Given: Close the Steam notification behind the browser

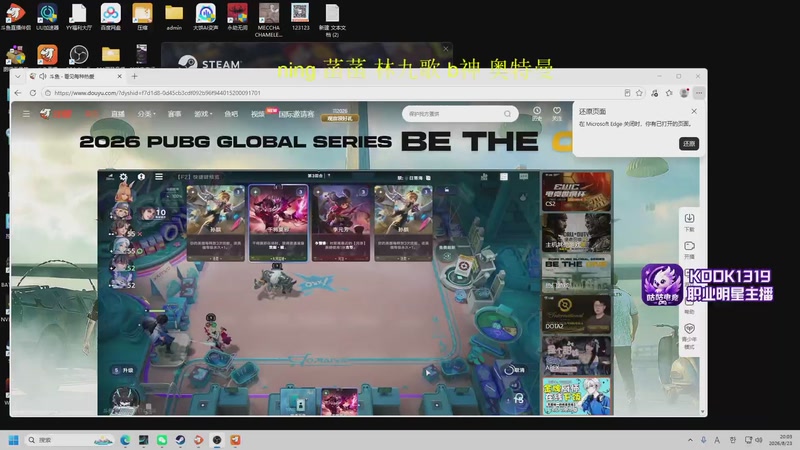Looking at the screenshot, I should [445, 49].
